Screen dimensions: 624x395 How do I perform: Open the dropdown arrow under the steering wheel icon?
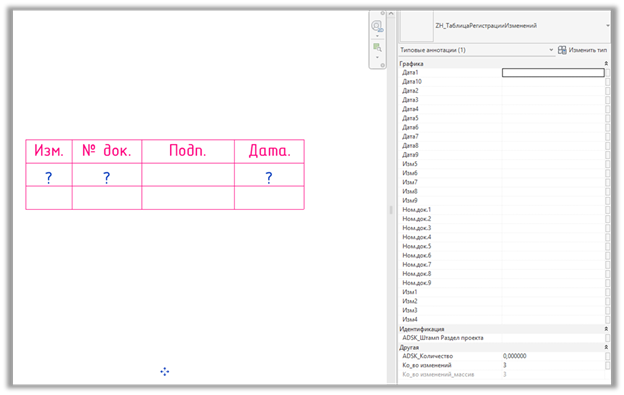(x=377, y=36)
